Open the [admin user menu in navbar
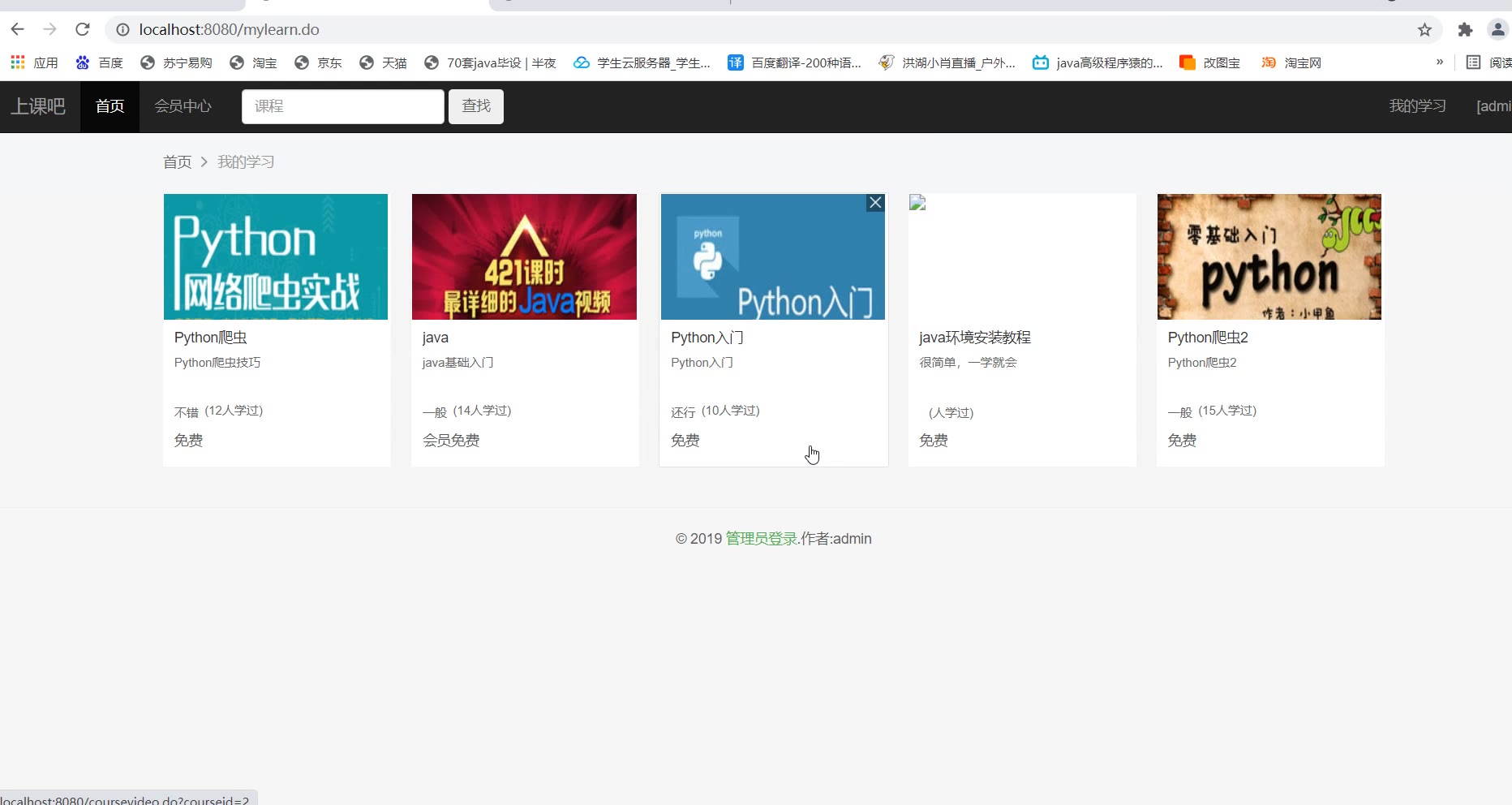 click(1494, 106)
